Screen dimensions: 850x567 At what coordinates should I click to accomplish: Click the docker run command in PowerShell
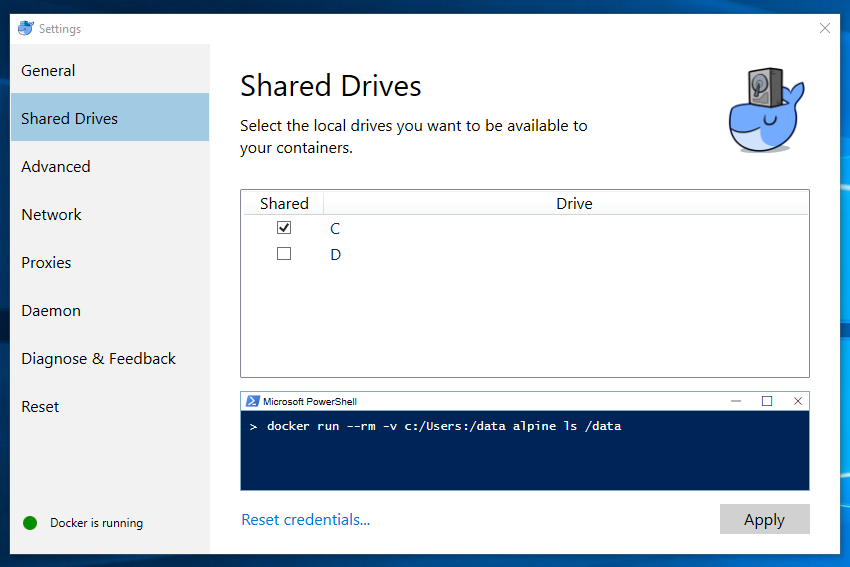(x=444, y=426)
